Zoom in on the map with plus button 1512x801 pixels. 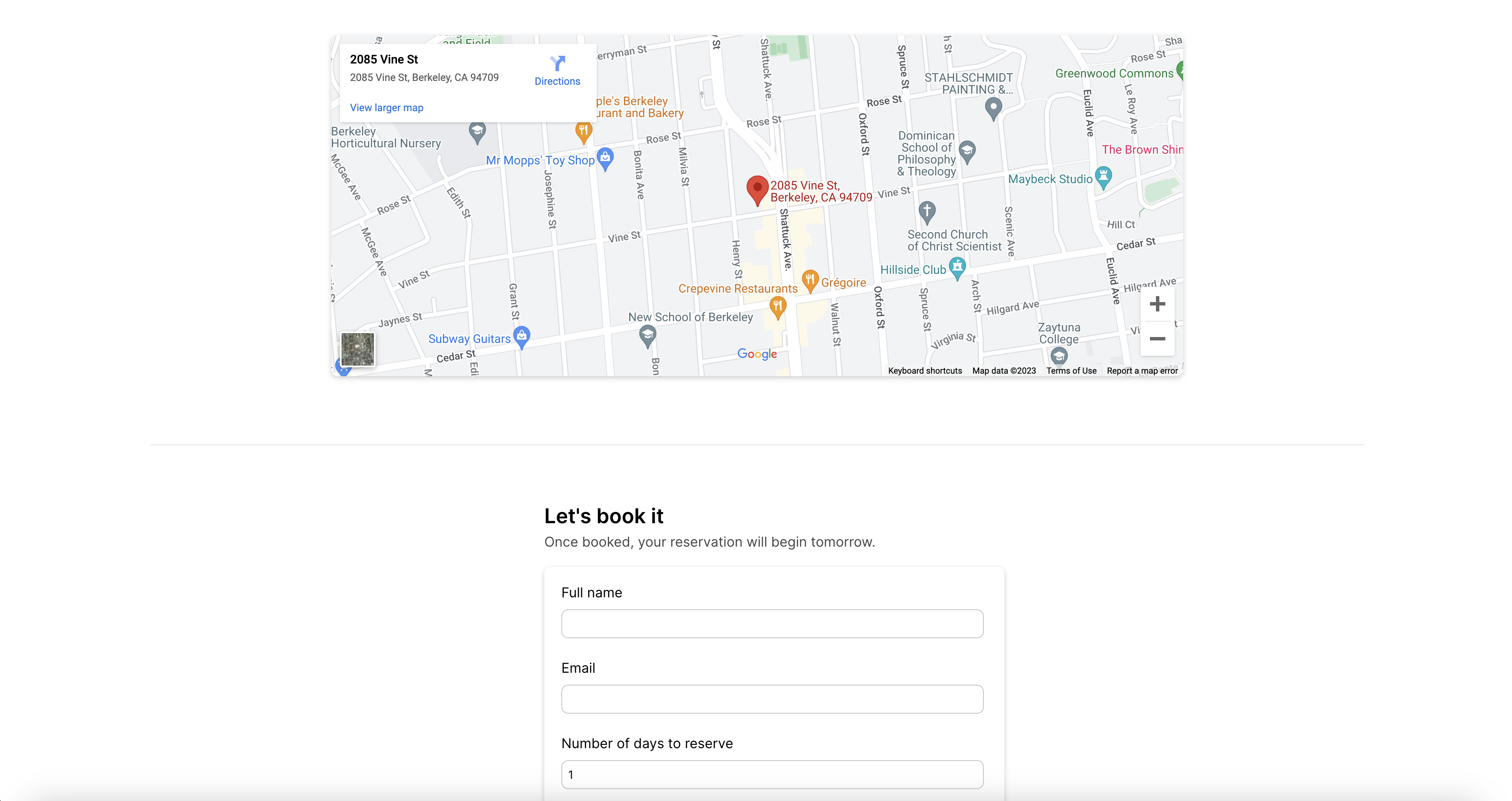click(x=1157, y=304)
